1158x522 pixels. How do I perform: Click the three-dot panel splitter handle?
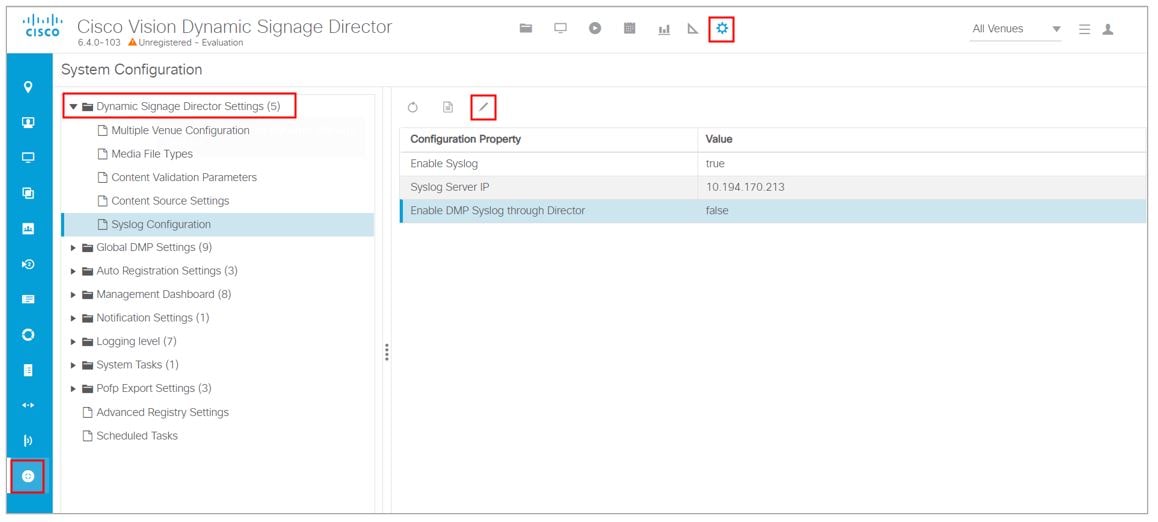point(386,352)
